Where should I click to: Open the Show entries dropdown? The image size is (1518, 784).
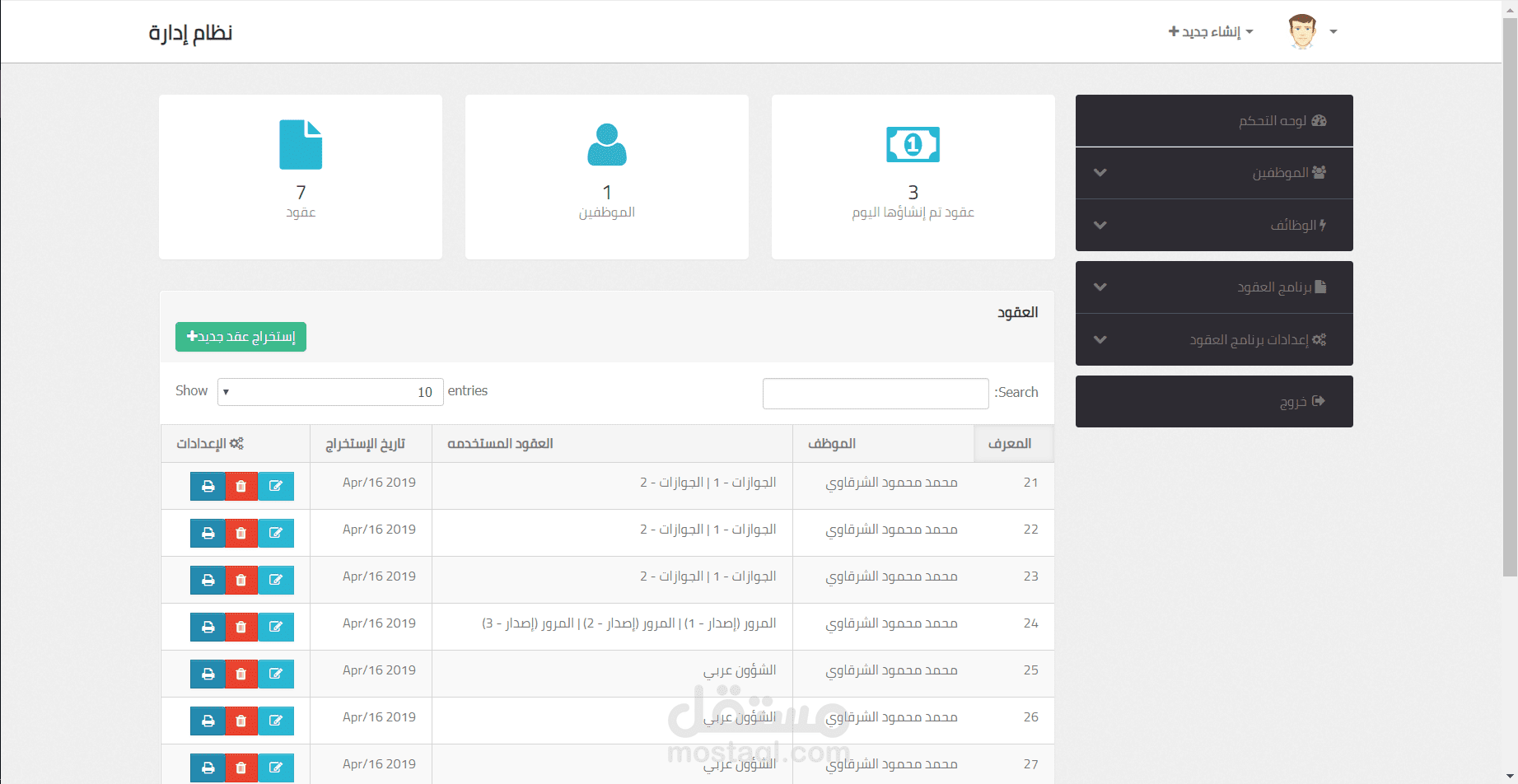click(x=329, y=391)
